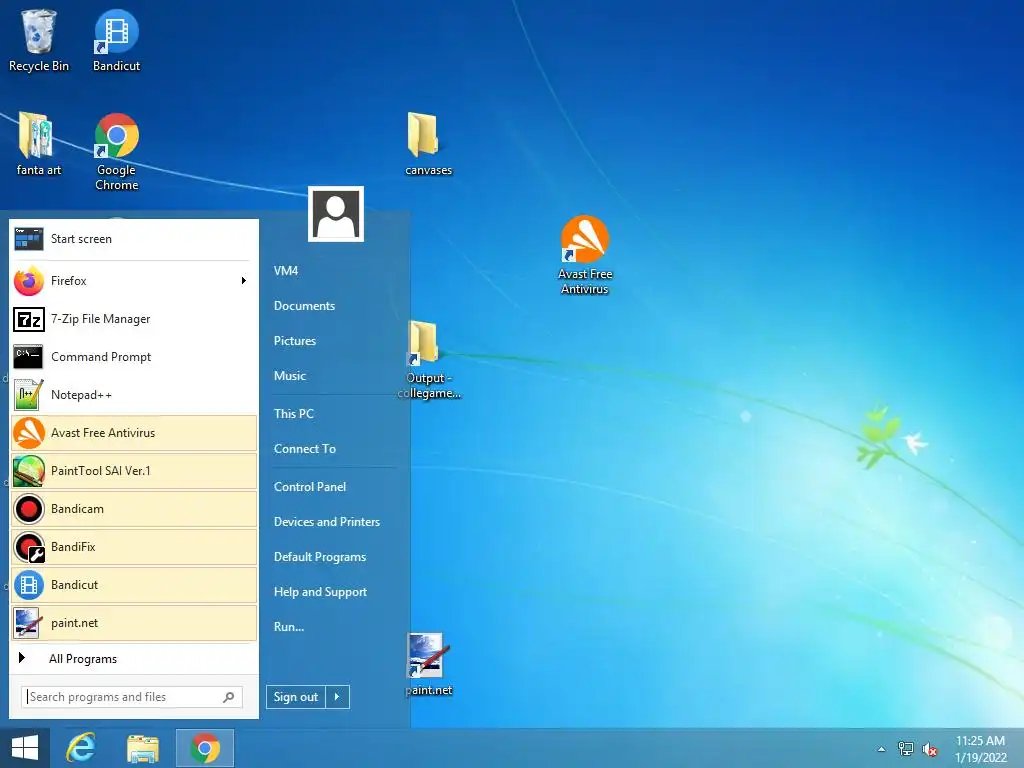Viewport: 1024px width, 768px height.
Task: Open the paint.net desktop shortcut
Action: click(428, 665)
